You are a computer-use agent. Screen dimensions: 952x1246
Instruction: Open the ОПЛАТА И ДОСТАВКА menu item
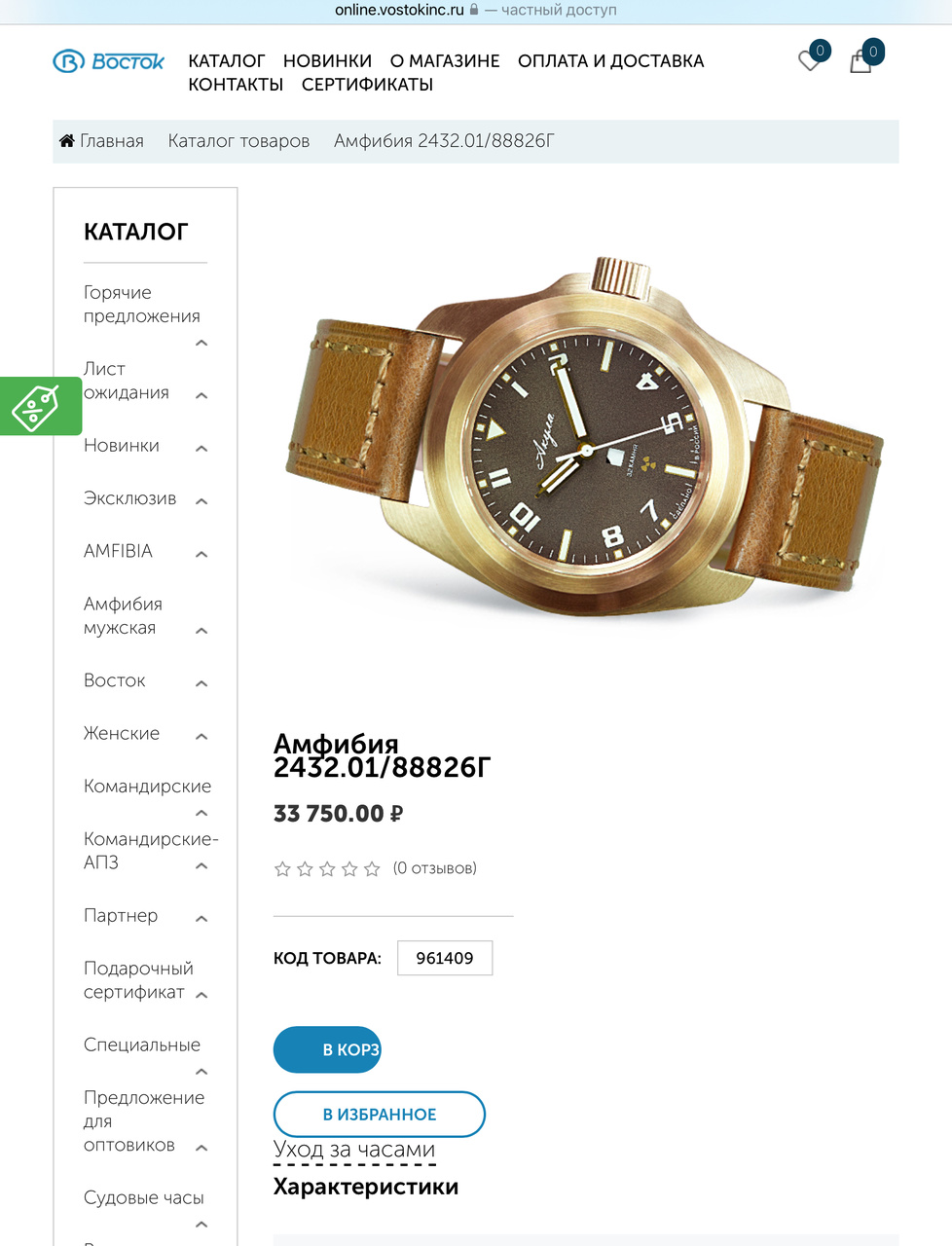click(610, 61)
